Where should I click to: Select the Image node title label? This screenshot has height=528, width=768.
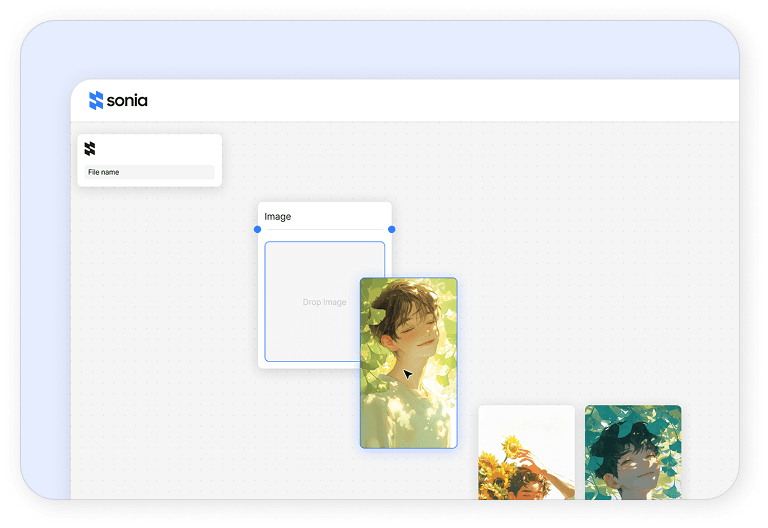point(278,216)
